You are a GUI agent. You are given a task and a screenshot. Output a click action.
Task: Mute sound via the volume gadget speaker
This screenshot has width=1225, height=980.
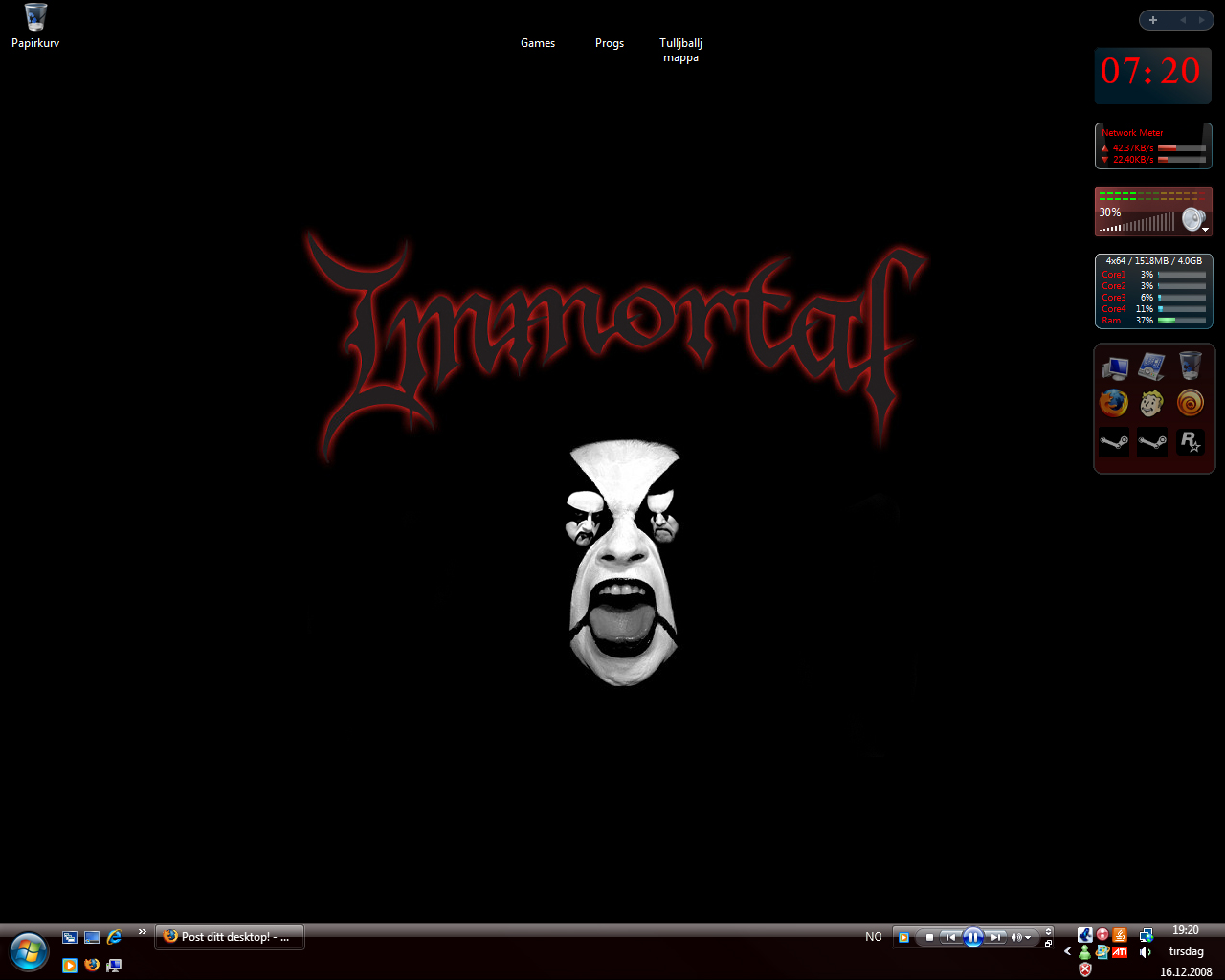pyautogui.click(x=1192, y=219)
